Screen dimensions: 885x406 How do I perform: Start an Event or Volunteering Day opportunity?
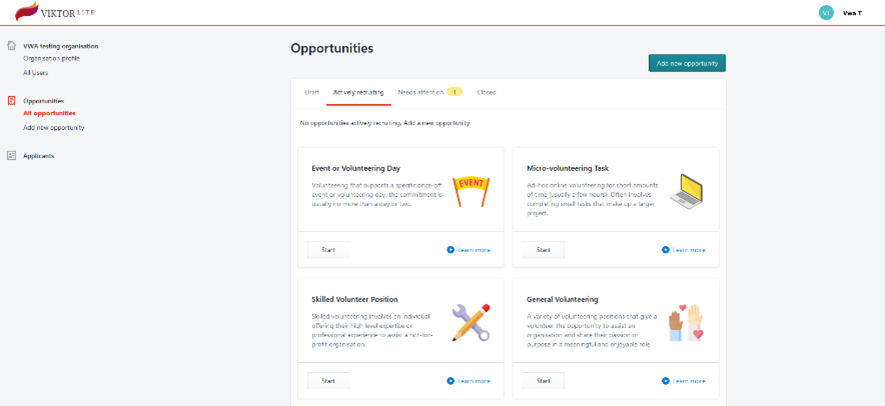pos(328,250)
